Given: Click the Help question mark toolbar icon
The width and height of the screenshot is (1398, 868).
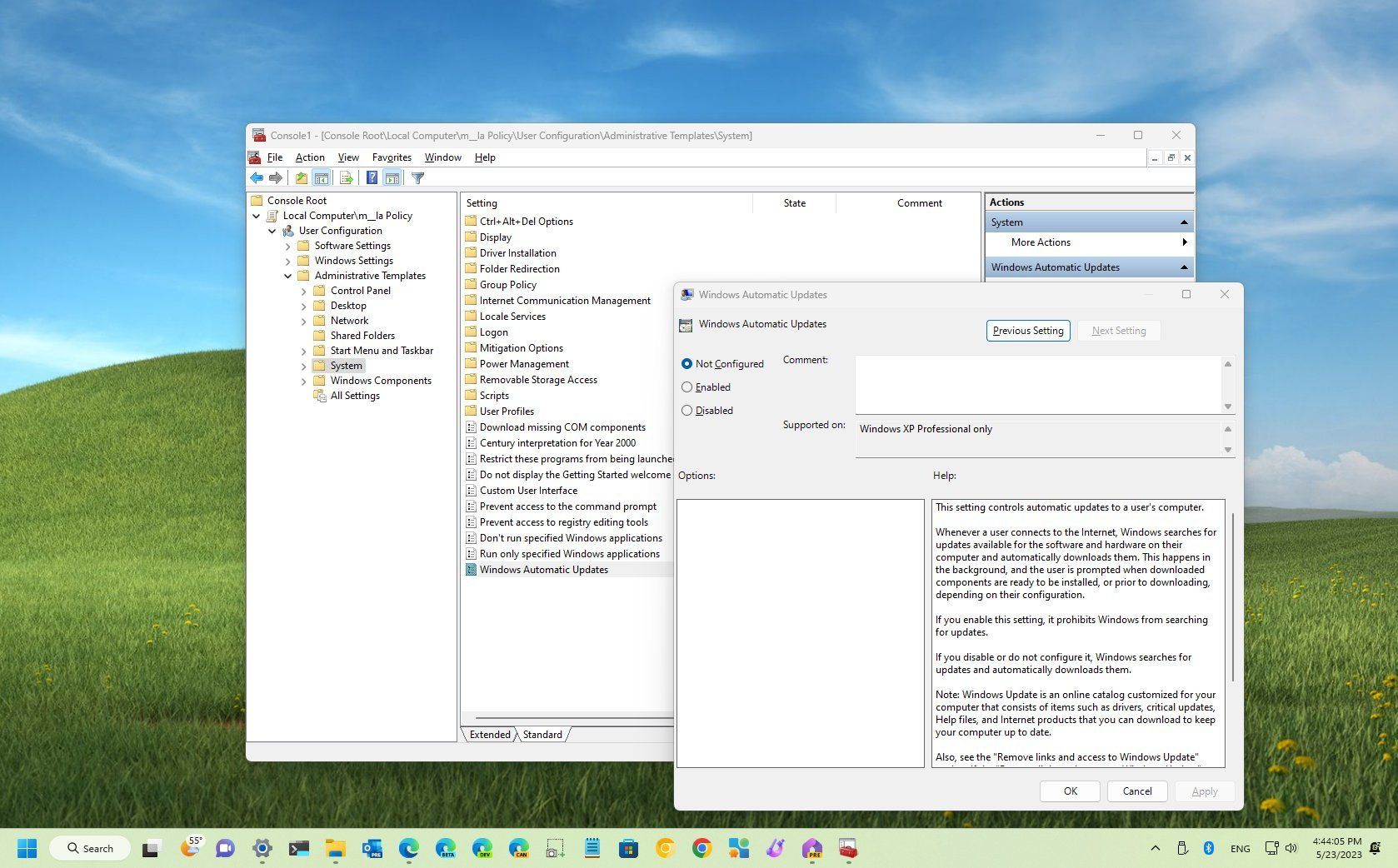Looking at the screenshot, I should tap(372, 177).
